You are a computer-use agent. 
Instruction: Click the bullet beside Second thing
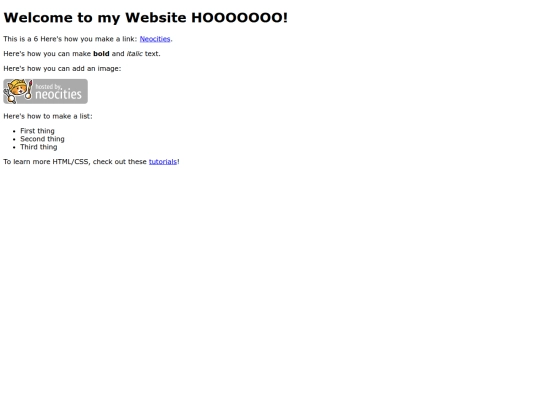[x=14, y=139]
